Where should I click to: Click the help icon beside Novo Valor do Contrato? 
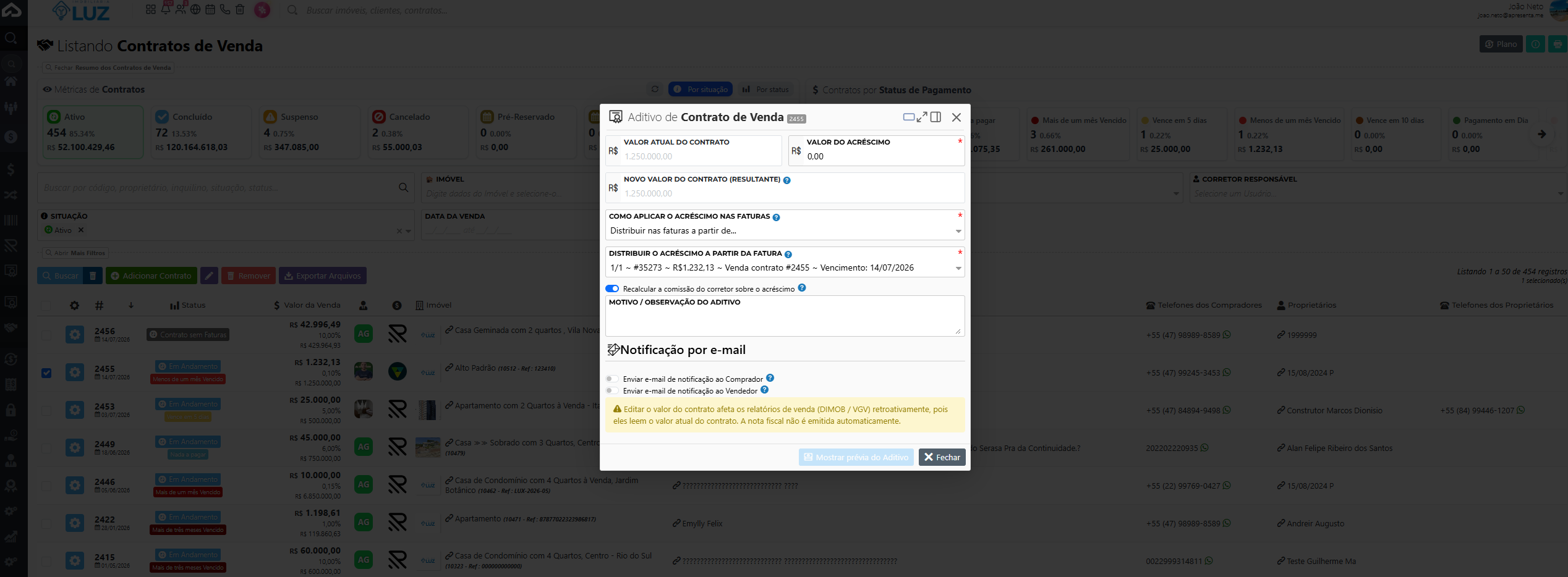coord(786,180)
